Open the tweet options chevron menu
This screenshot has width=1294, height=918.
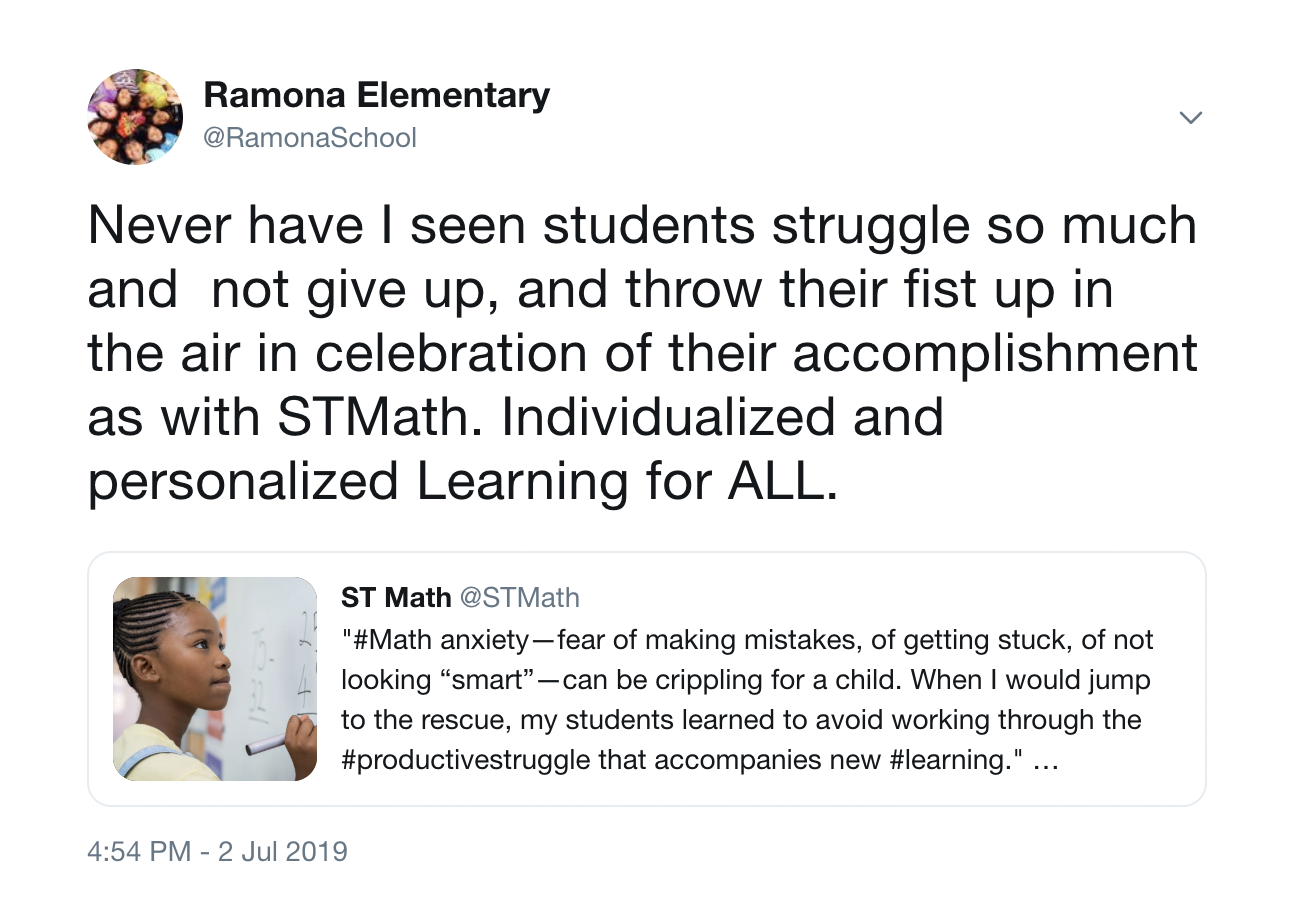1190,118
